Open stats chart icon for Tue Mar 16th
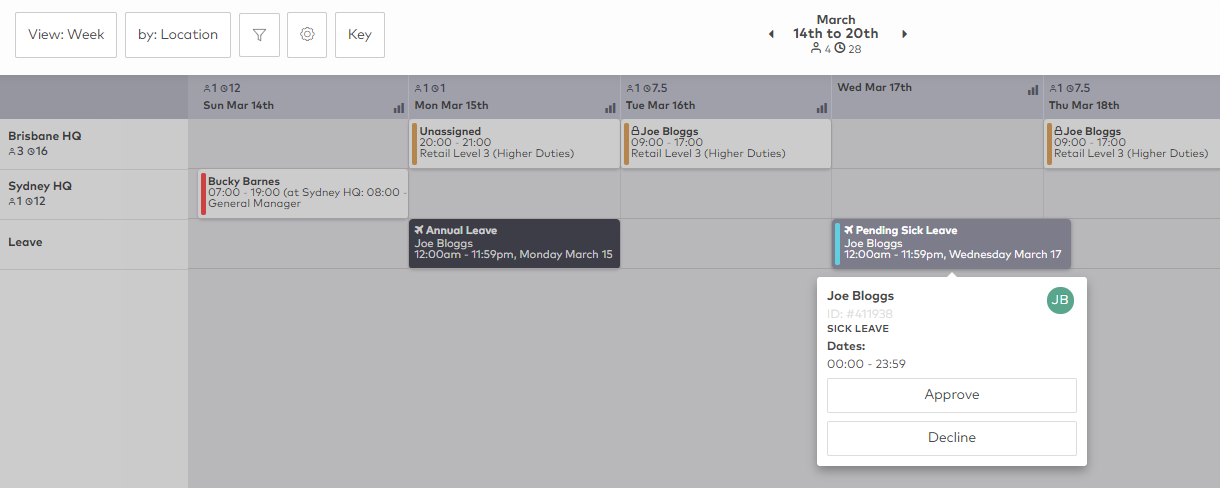The width and height of the screenshot is (1220, 488). pos(821,108)
